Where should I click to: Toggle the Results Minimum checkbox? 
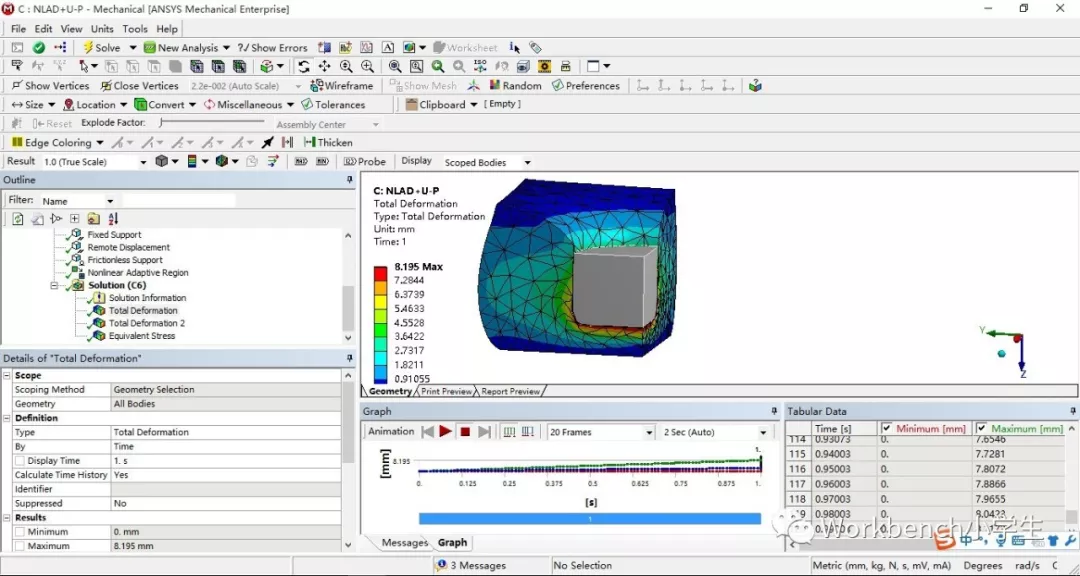pos(19,532)
